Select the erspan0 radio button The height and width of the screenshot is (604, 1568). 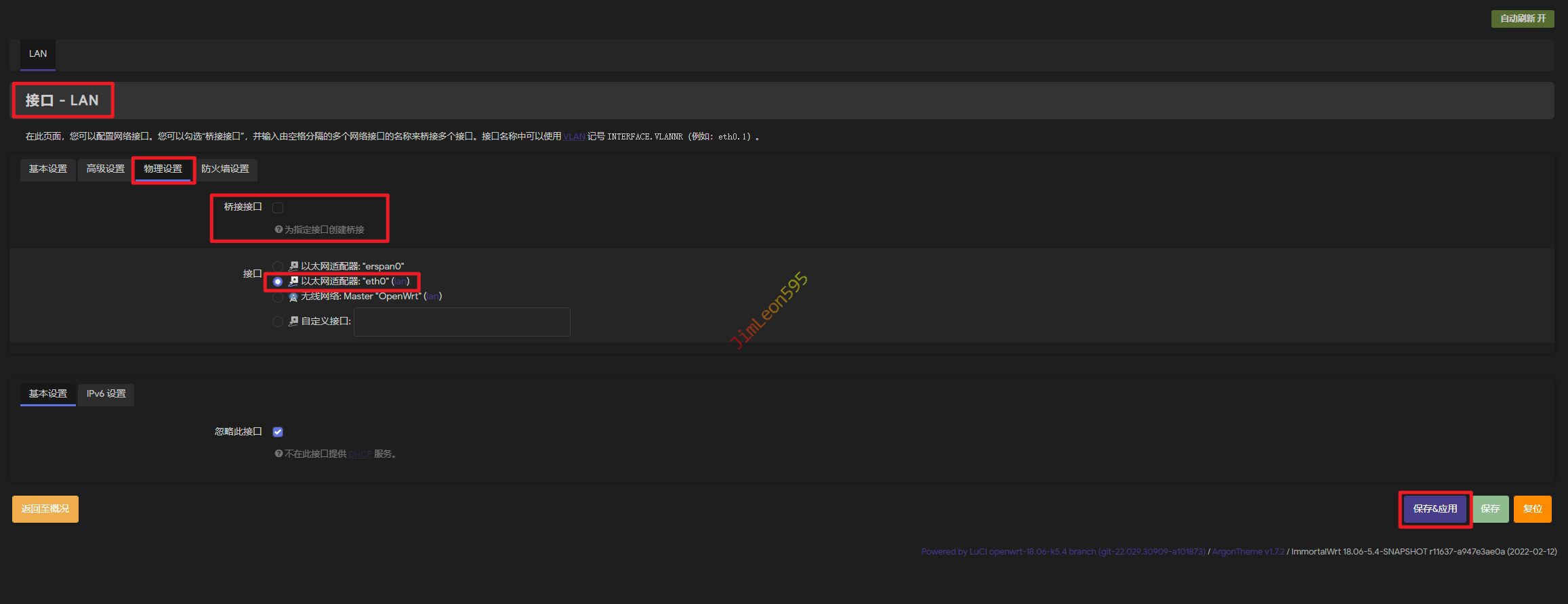[278, 266]
